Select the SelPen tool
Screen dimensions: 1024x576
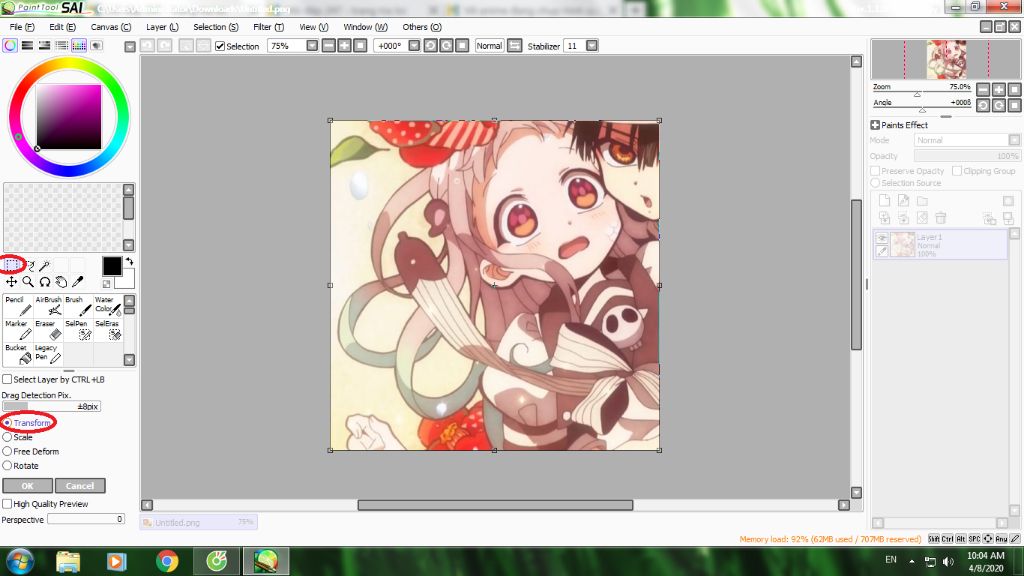point(78,330)
